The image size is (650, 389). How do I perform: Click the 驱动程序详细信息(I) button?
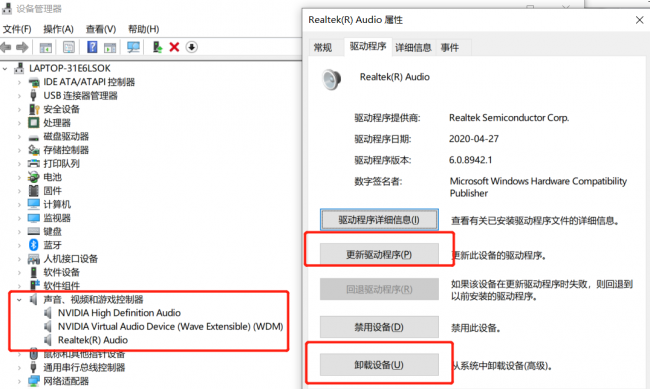379,219
